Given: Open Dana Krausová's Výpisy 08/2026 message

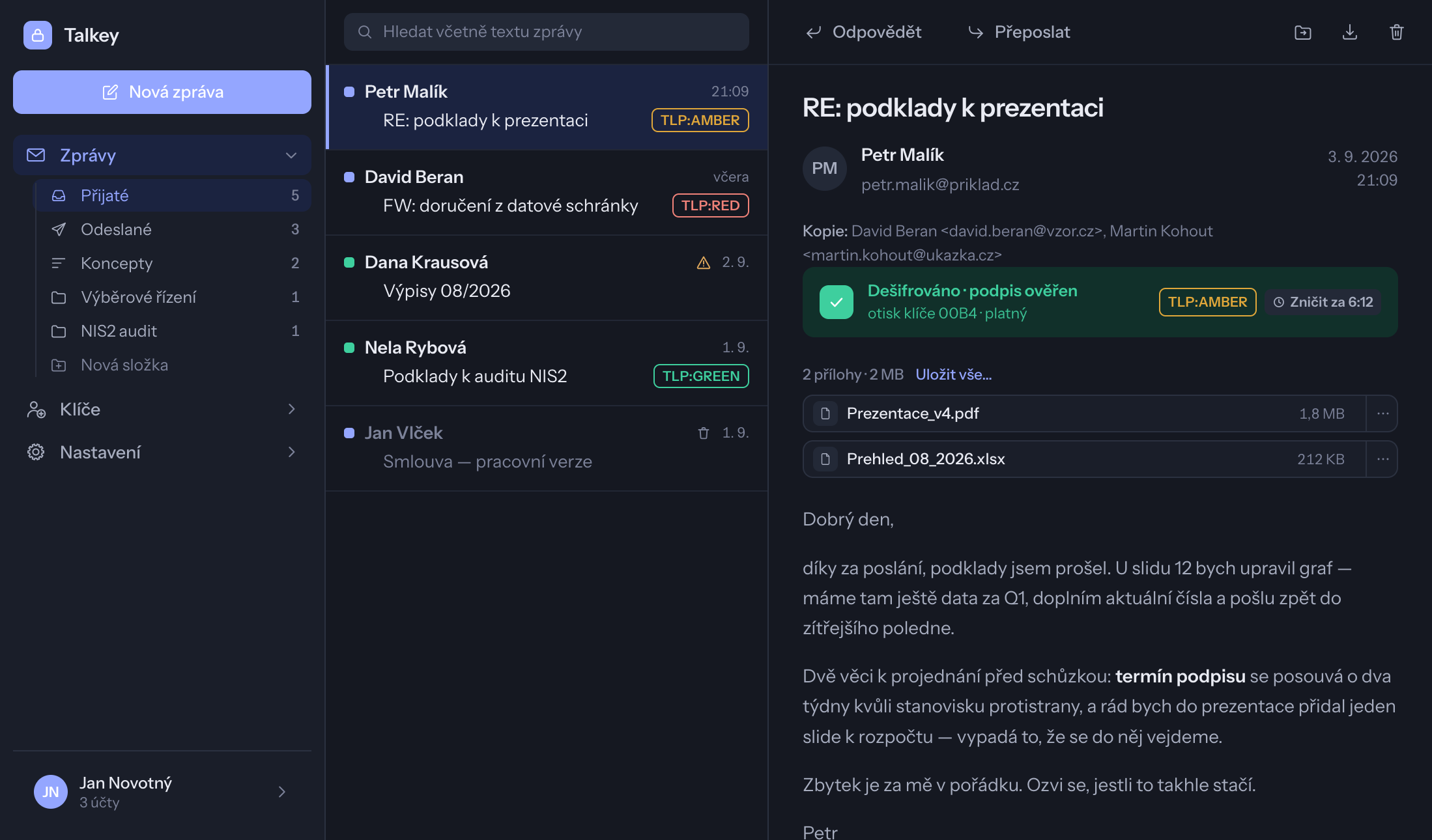Looking at the screenshot, I should tap(547, 277).
